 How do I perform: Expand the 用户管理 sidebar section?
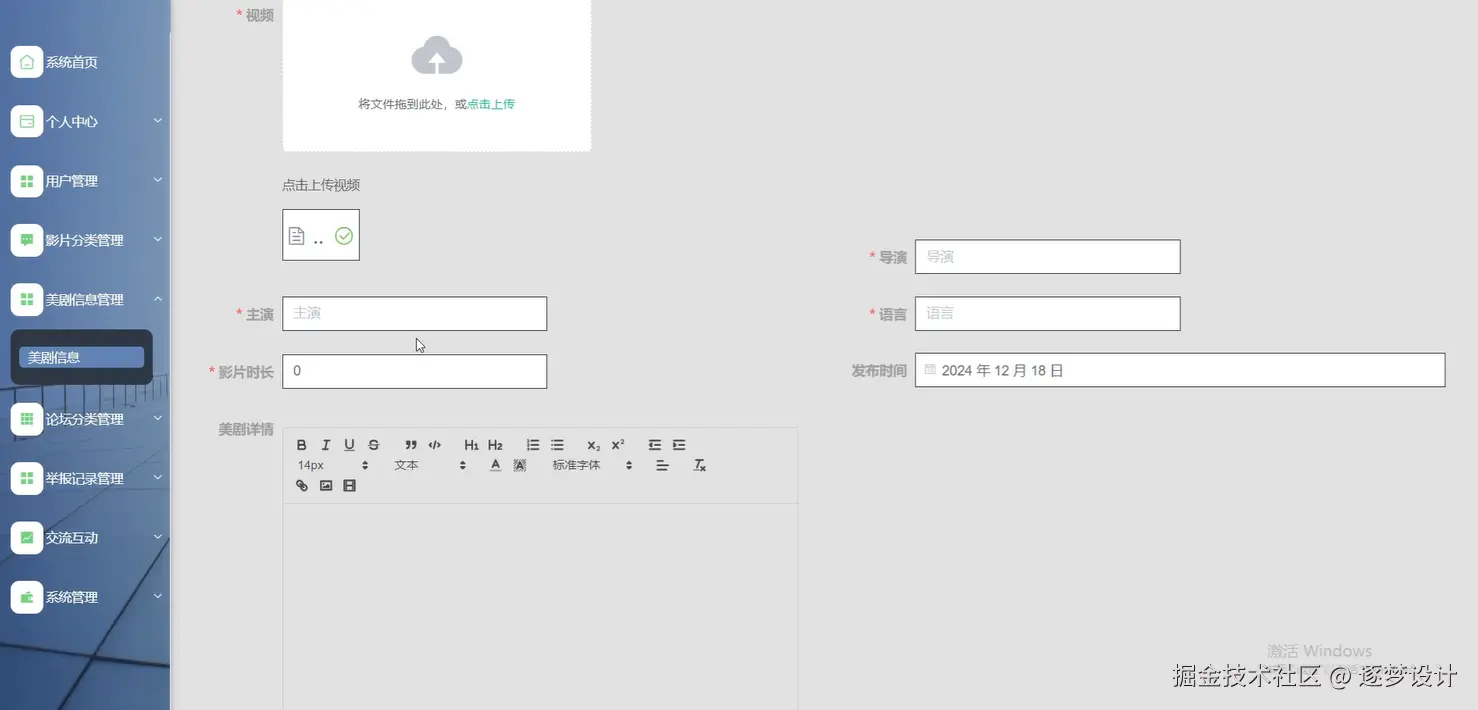(73, 179)
